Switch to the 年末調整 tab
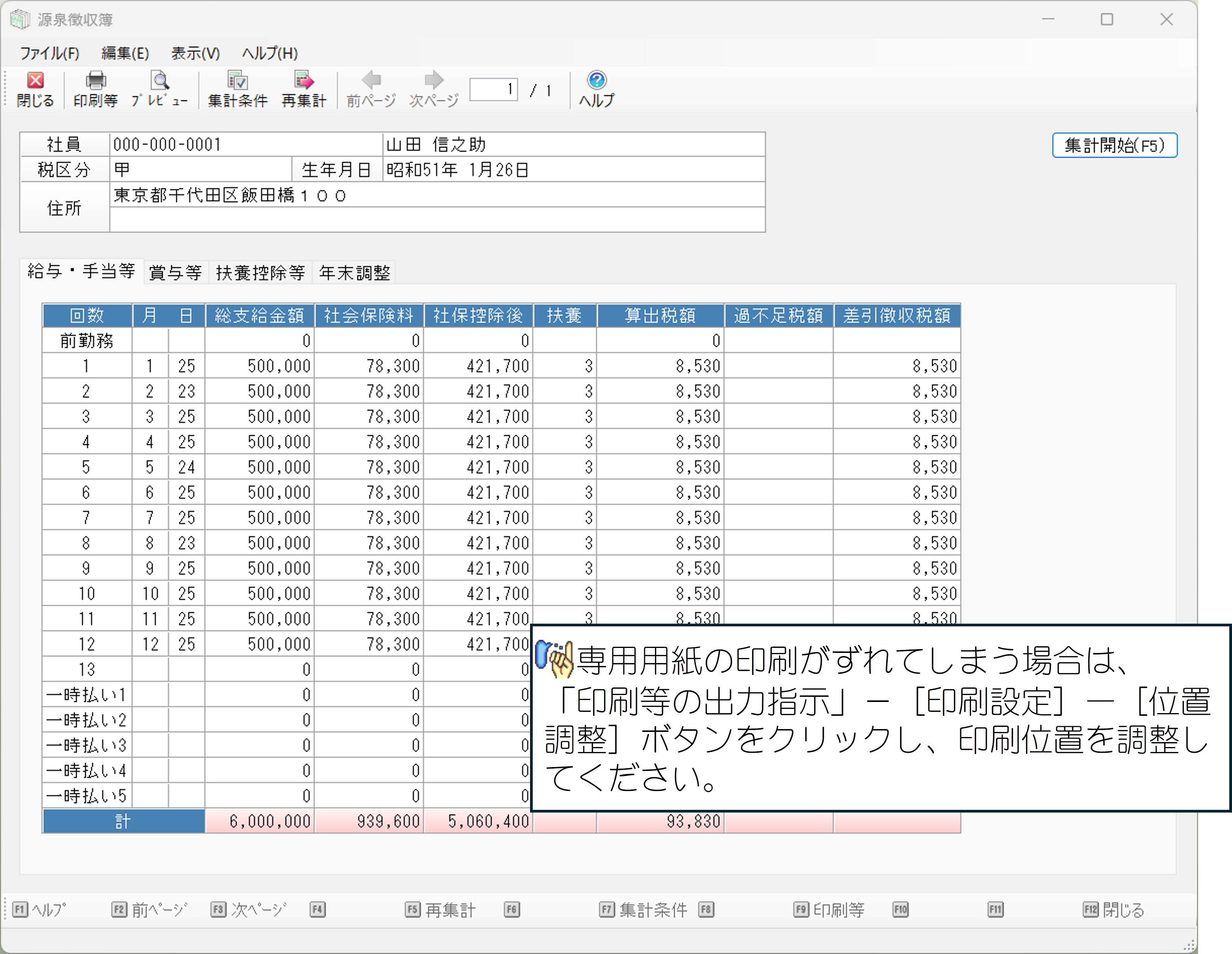Screen dimensions: 1232x954 [x=354, y=273]
